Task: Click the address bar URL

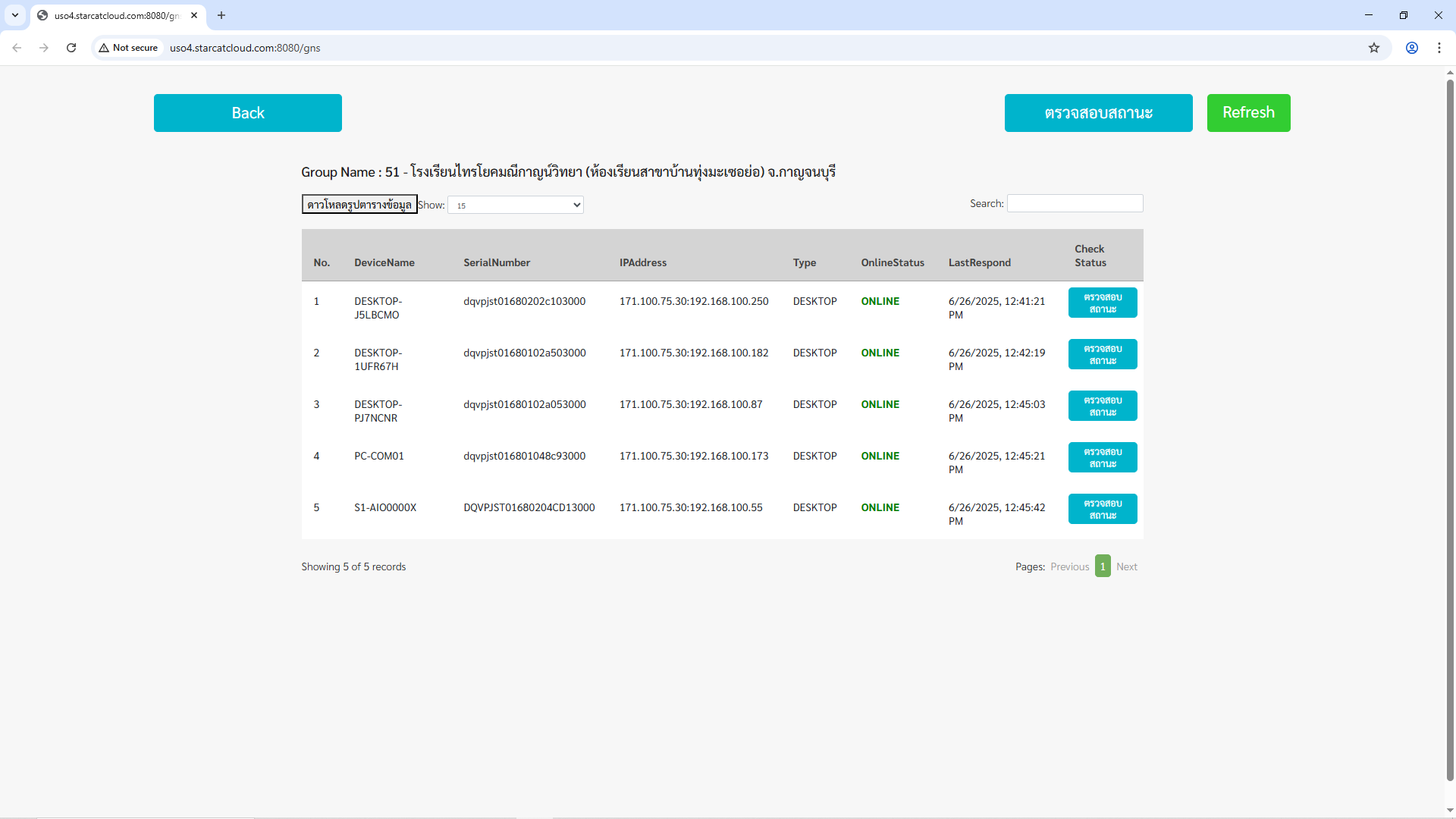Action: [x=245, y=48]
